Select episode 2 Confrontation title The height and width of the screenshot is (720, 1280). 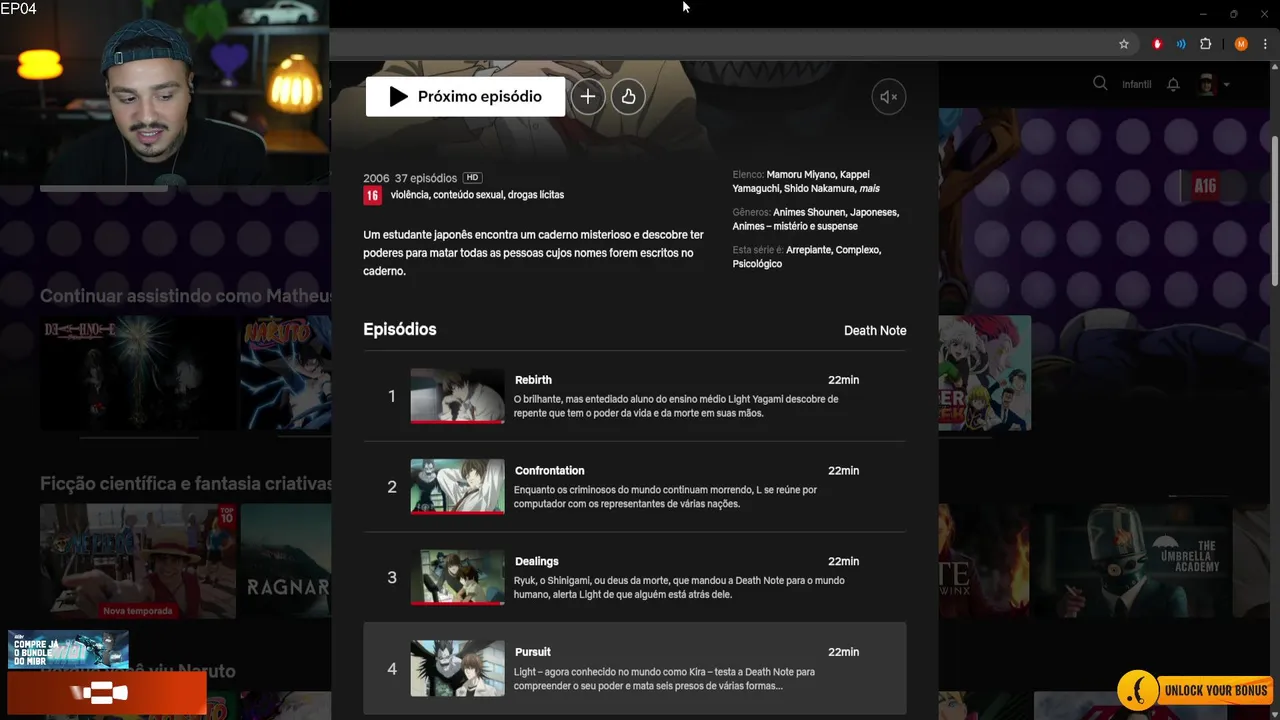click(x=549, y=471)
